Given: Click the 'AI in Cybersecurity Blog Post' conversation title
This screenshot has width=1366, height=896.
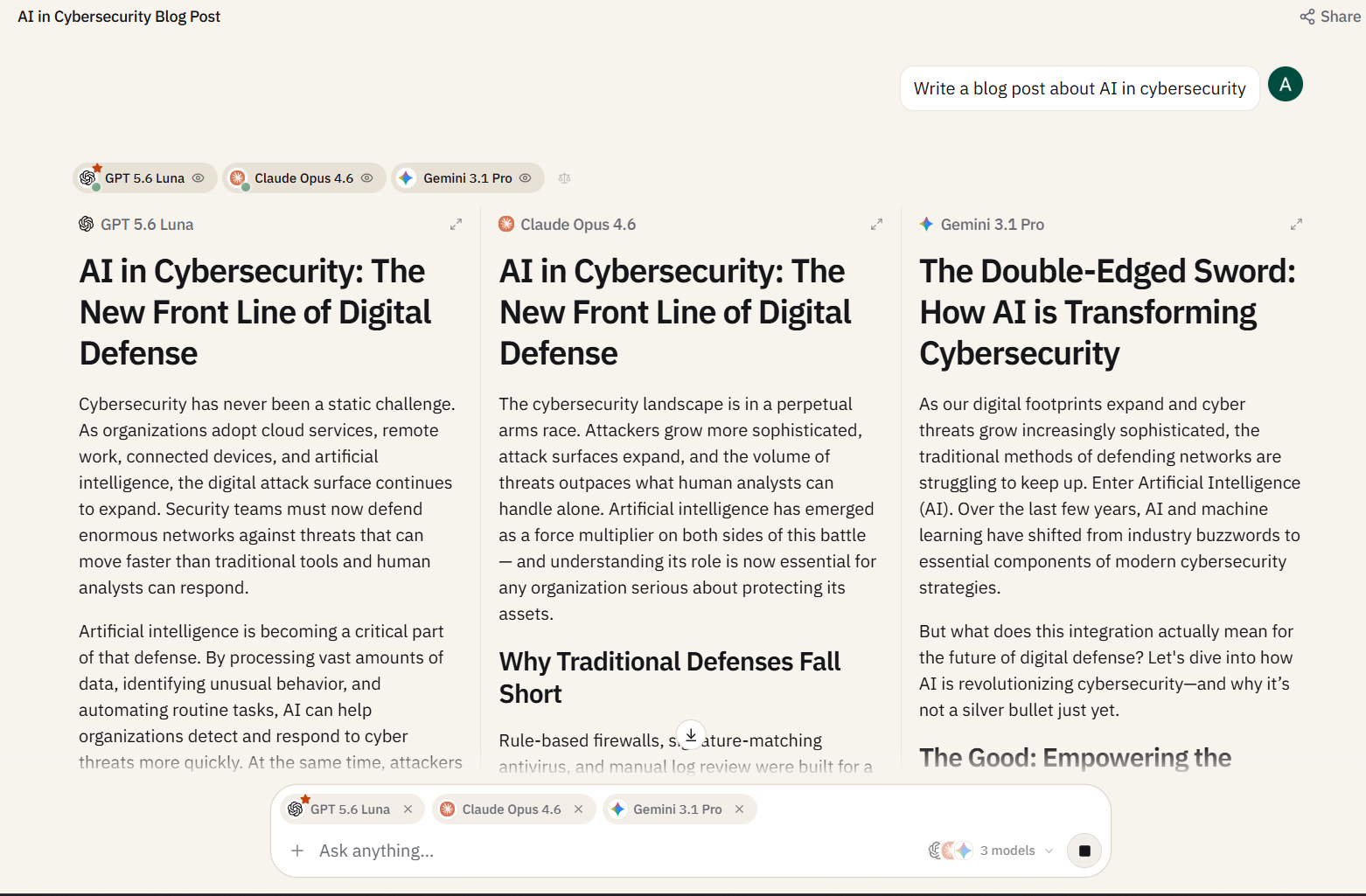Looking at the screenshot, I should coord(119,17).
